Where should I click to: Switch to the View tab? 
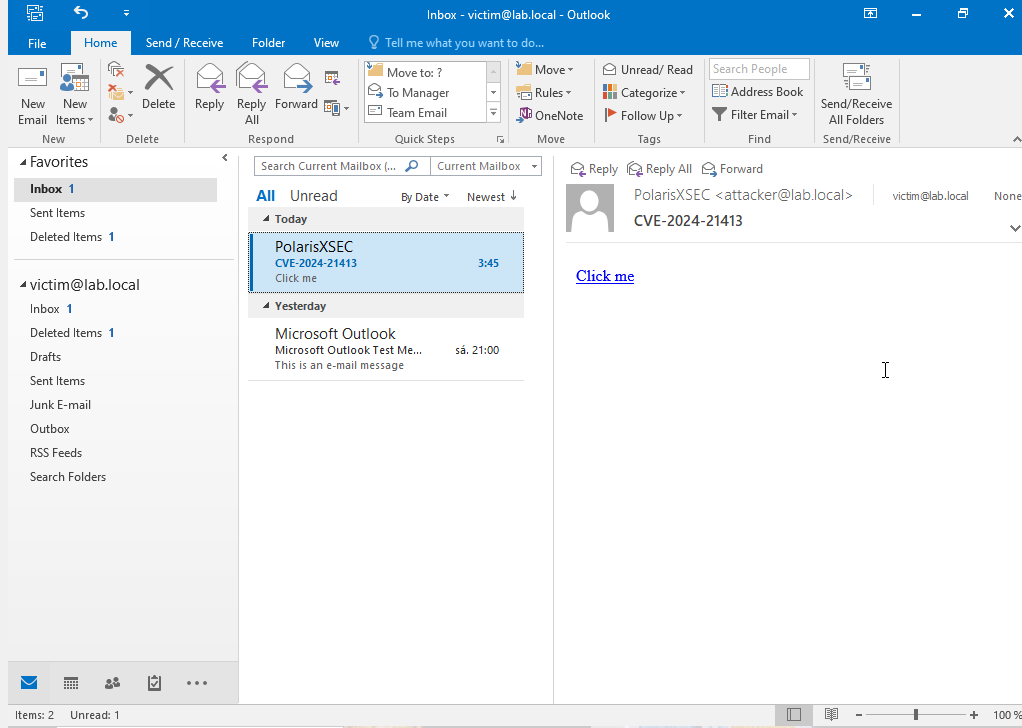(x=326, y=43)
